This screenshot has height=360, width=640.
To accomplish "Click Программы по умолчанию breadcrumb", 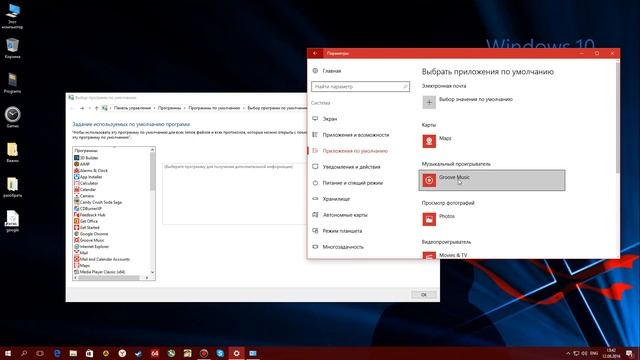I will [214, 108].
